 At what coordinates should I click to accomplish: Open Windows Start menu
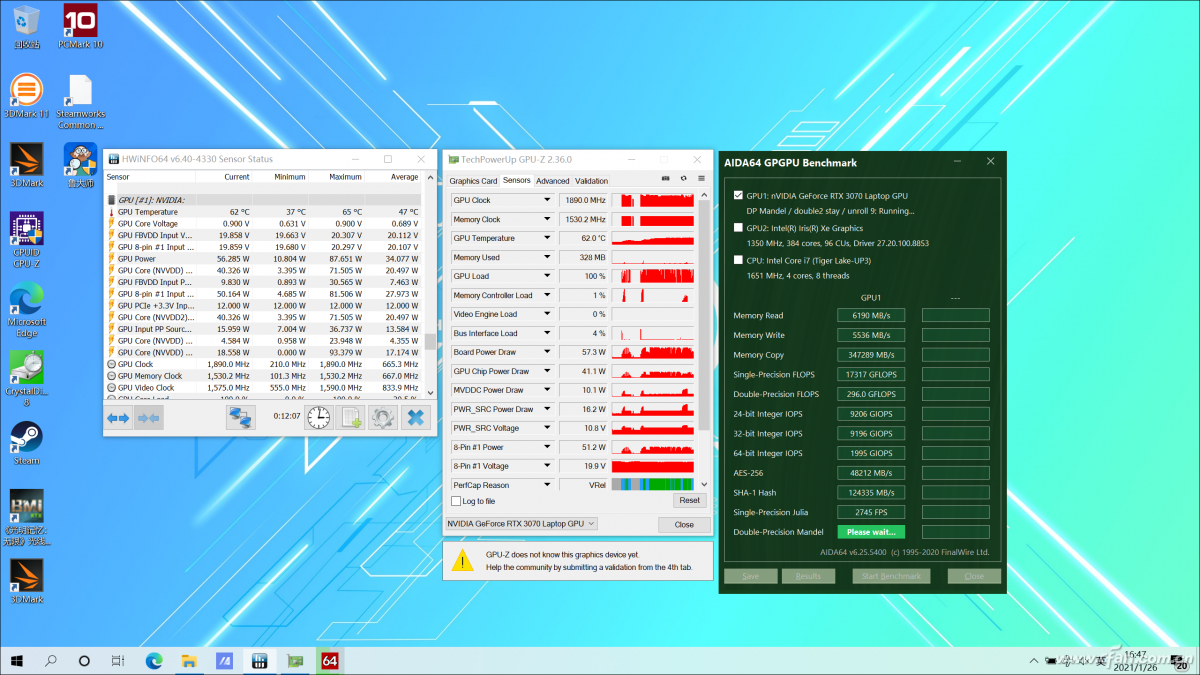click(x=17, y=661)
